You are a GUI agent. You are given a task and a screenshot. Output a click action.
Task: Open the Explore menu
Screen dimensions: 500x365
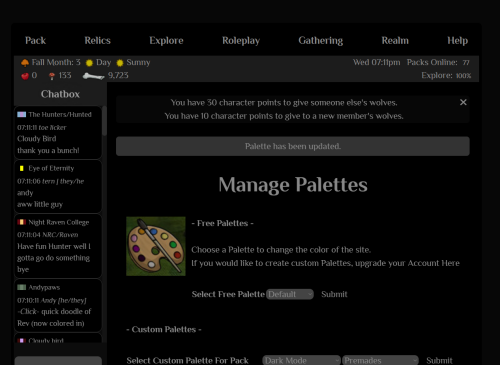point(166,41)
